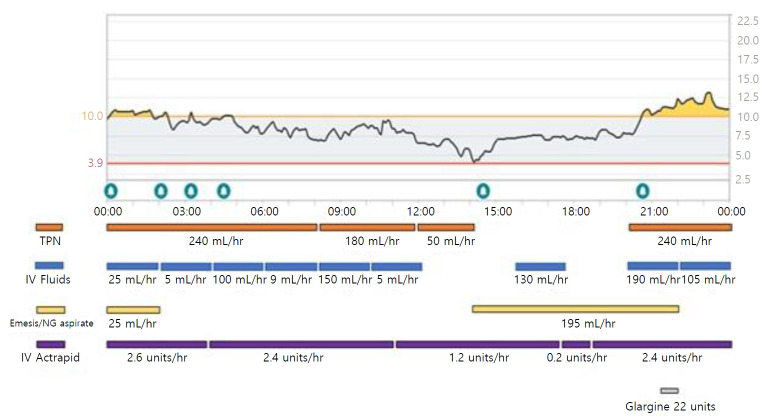Click the orange TPN legend swatch
768x420 pixels.
pyautogui.click(x=49, y=227)
